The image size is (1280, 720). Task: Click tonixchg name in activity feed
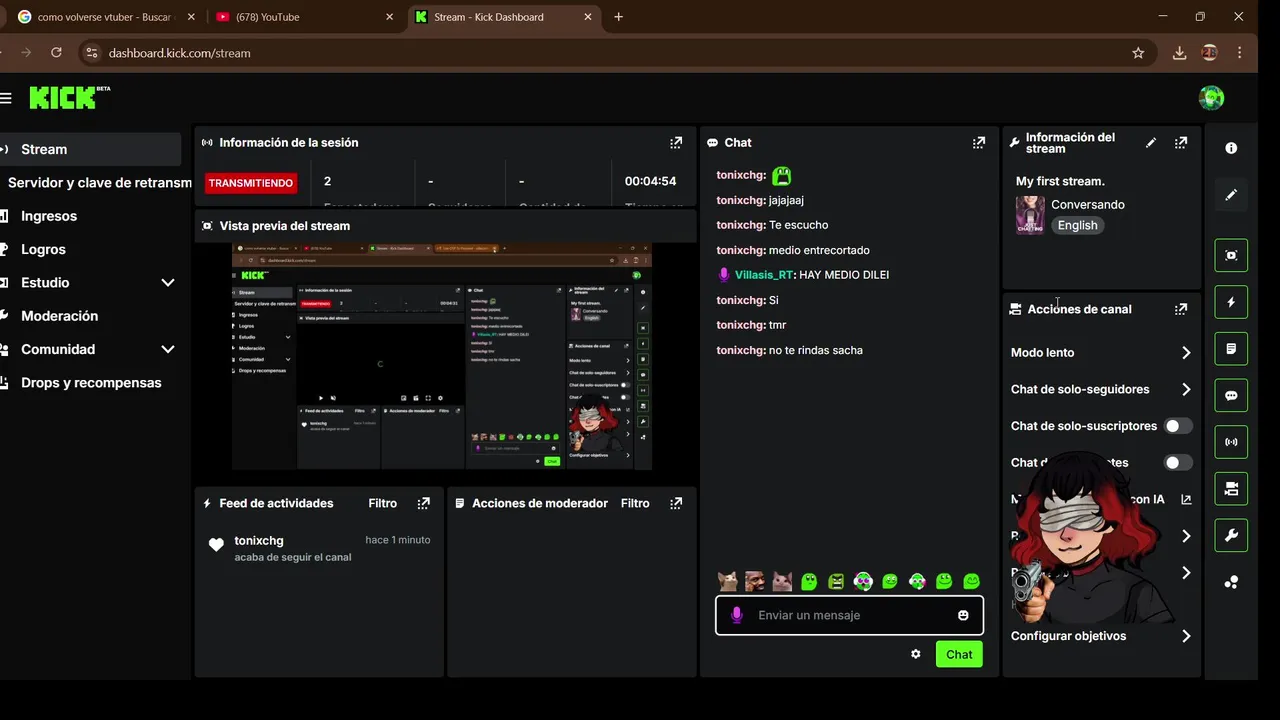259,540
